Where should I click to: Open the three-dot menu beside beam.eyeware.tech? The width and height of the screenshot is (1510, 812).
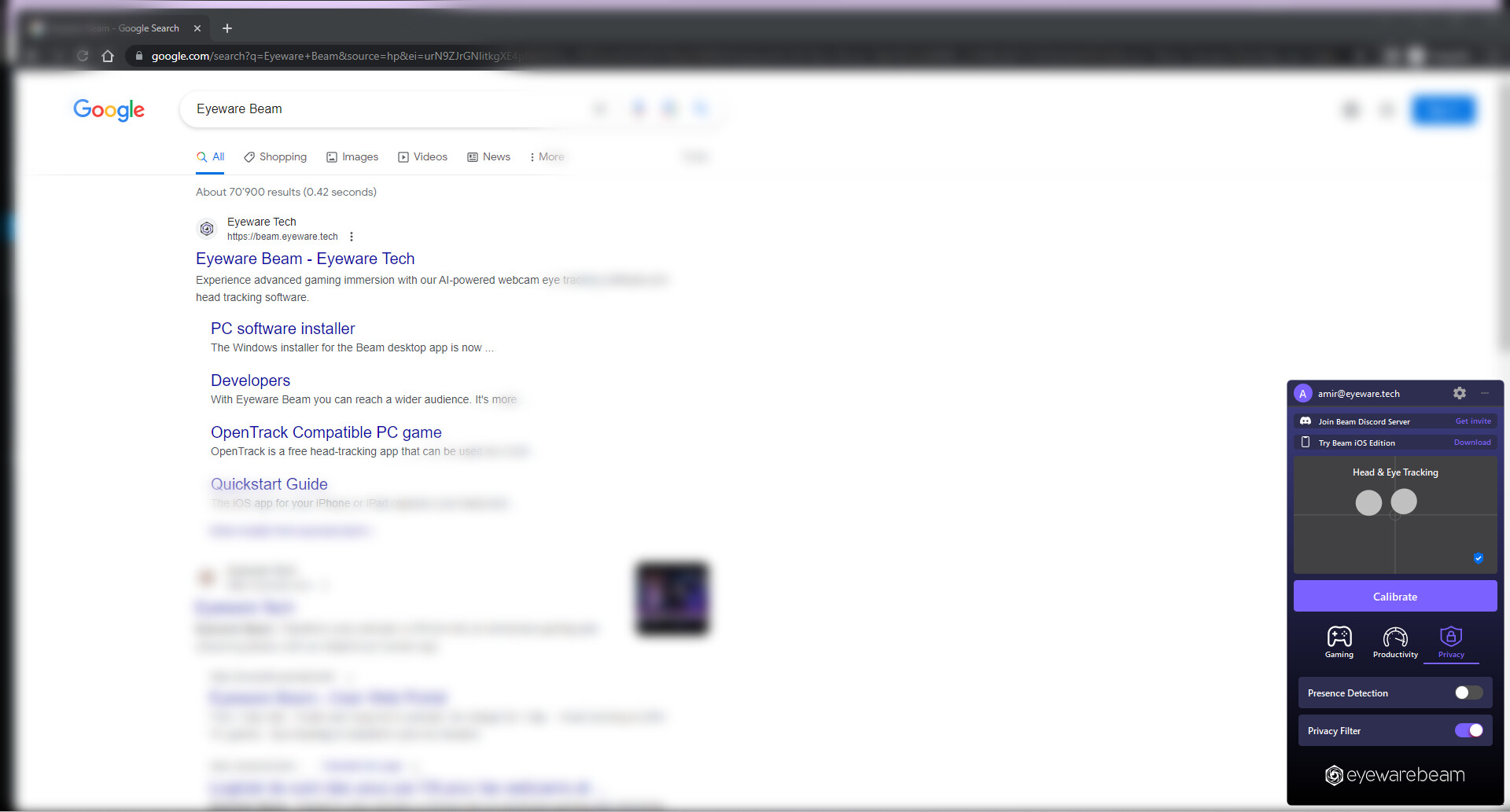[352, 236]
